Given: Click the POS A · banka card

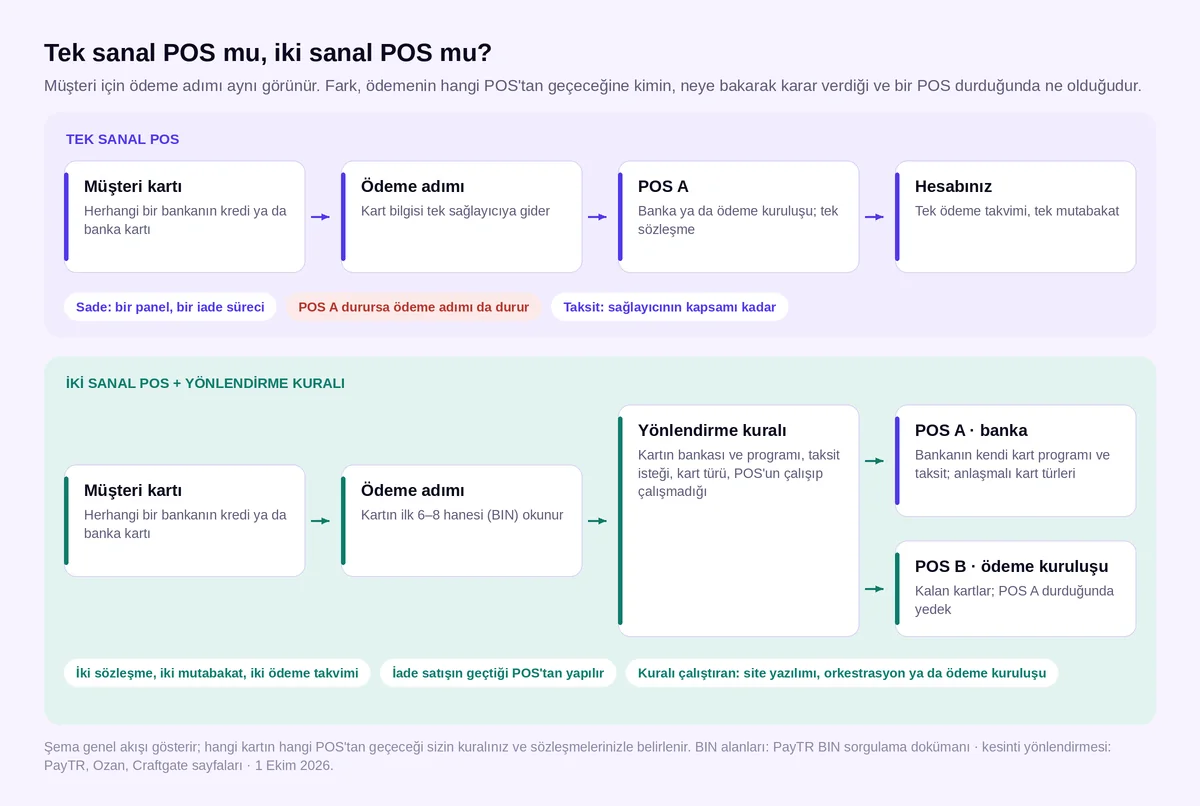Looking at the screenshot, I should (x=1015, y=461).
